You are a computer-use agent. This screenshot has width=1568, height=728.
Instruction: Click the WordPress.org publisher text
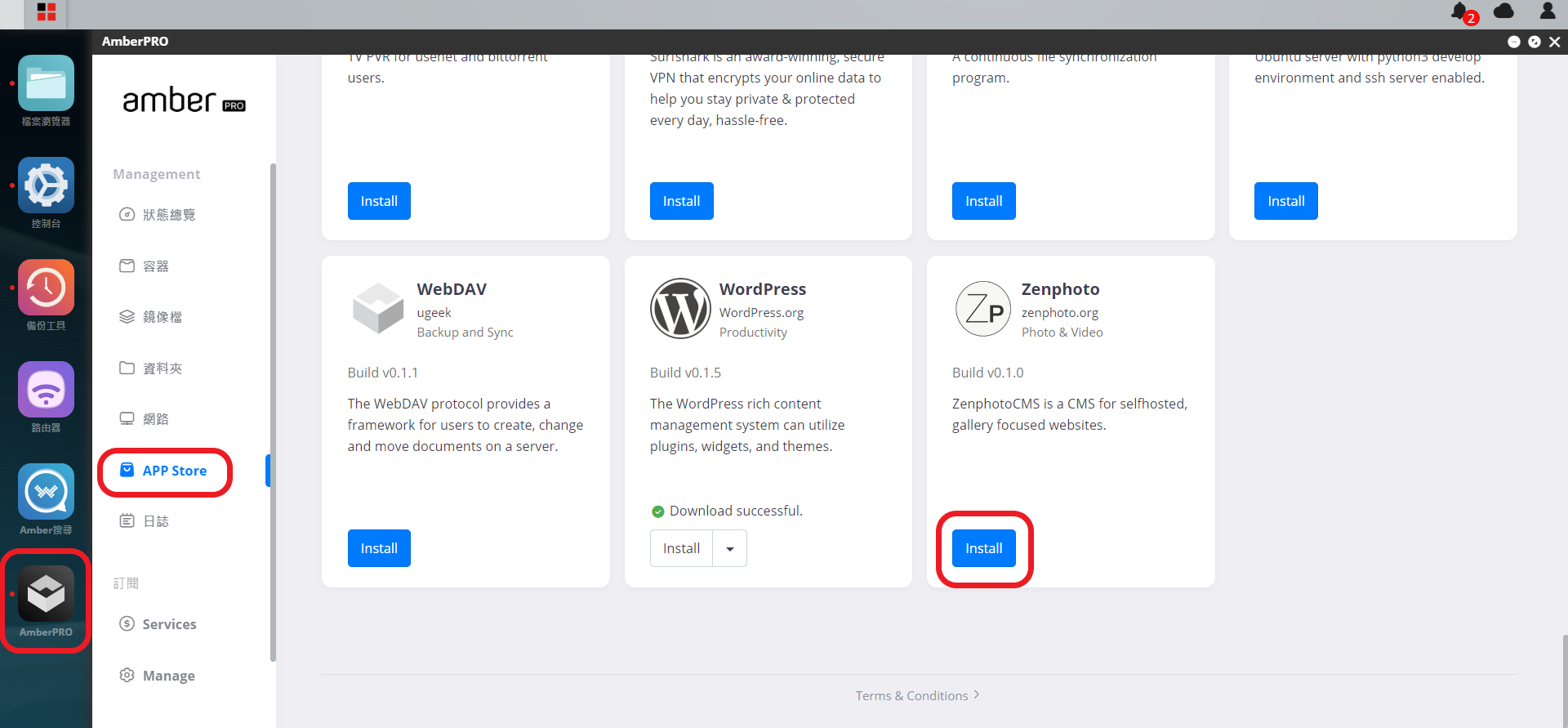(761, 313)
